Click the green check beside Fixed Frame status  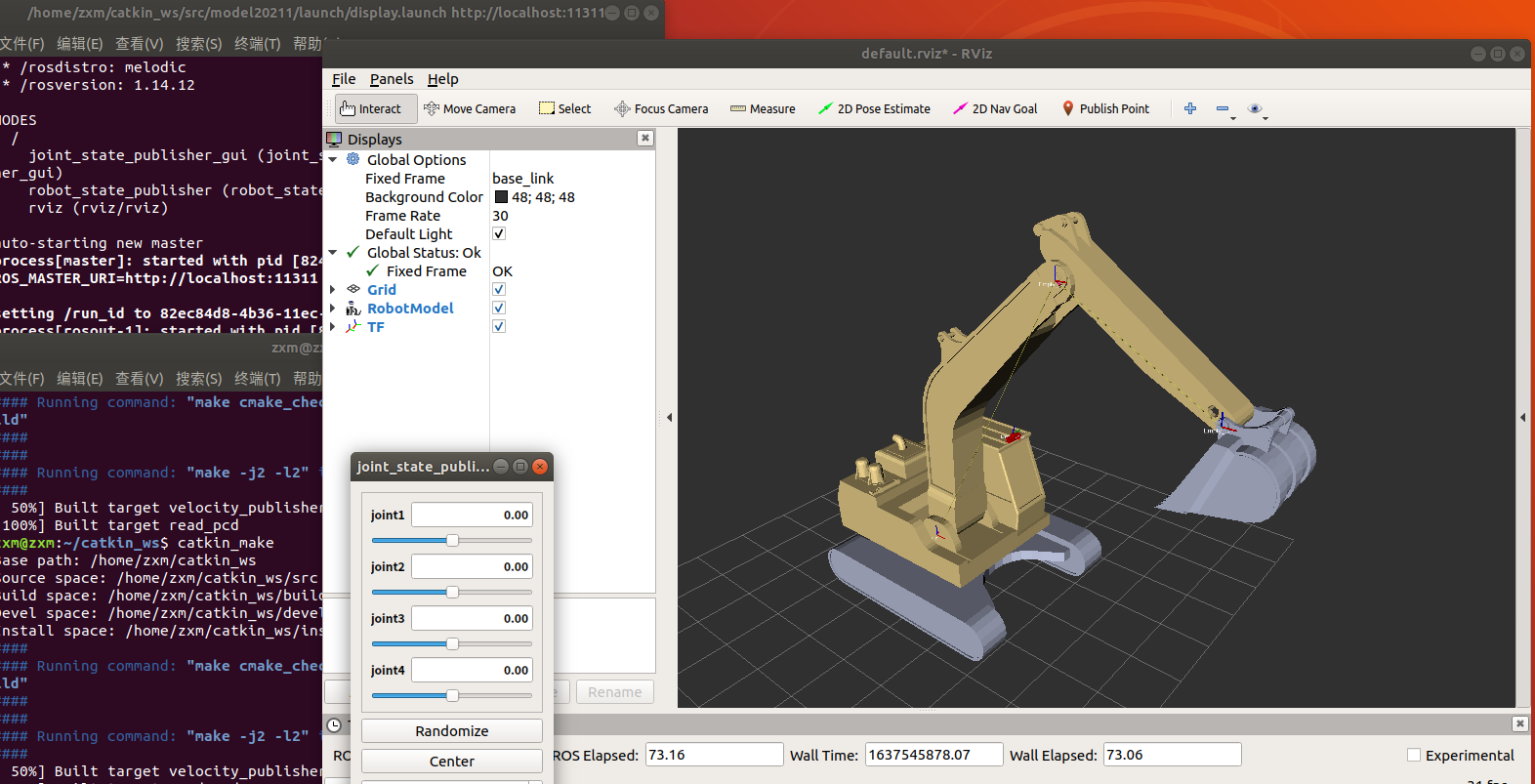pyautogui.click(x=373, y=270)
